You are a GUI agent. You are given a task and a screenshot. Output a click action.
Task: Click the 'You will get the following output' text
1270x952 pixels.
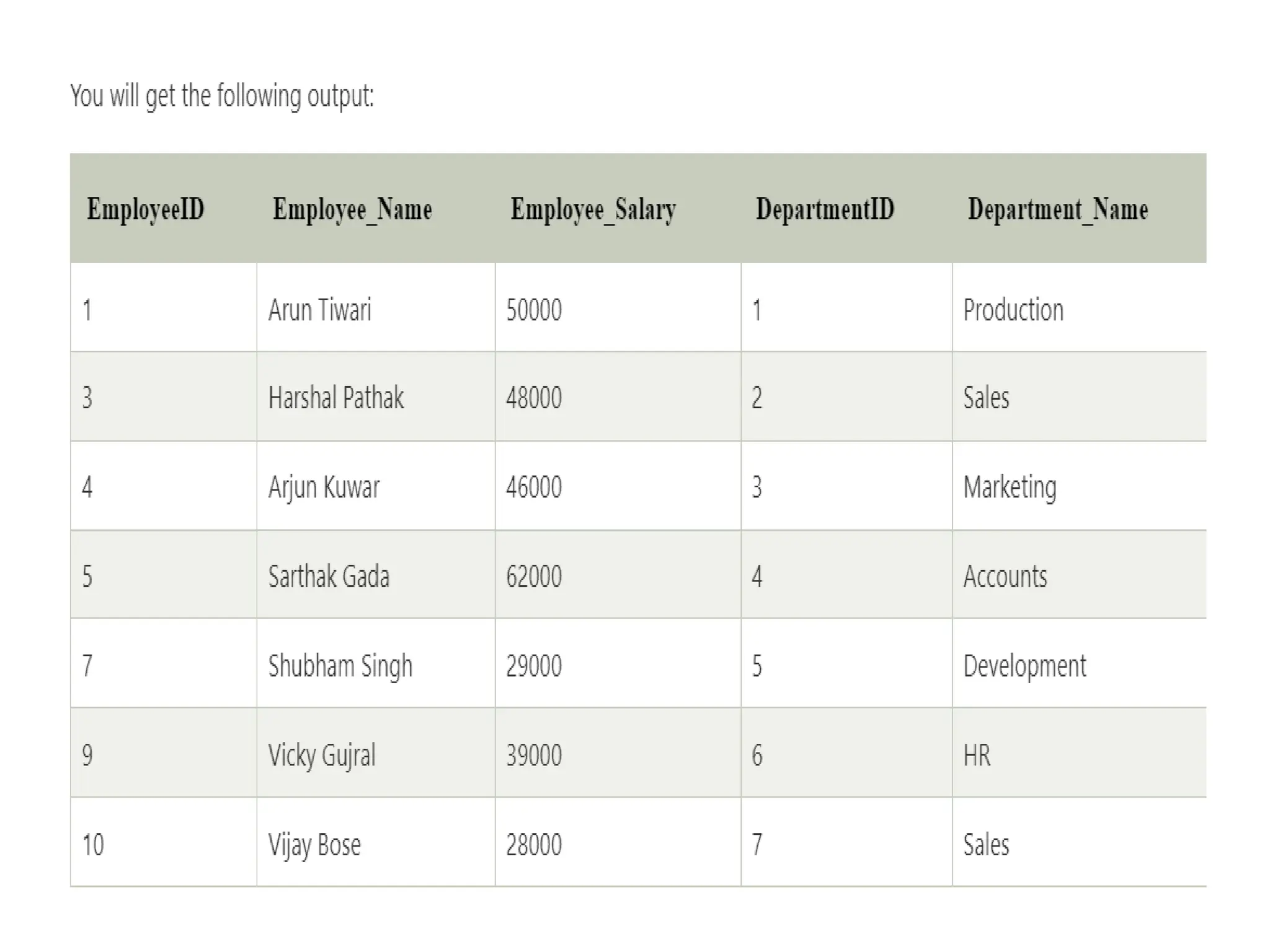[x=222, y=96]
